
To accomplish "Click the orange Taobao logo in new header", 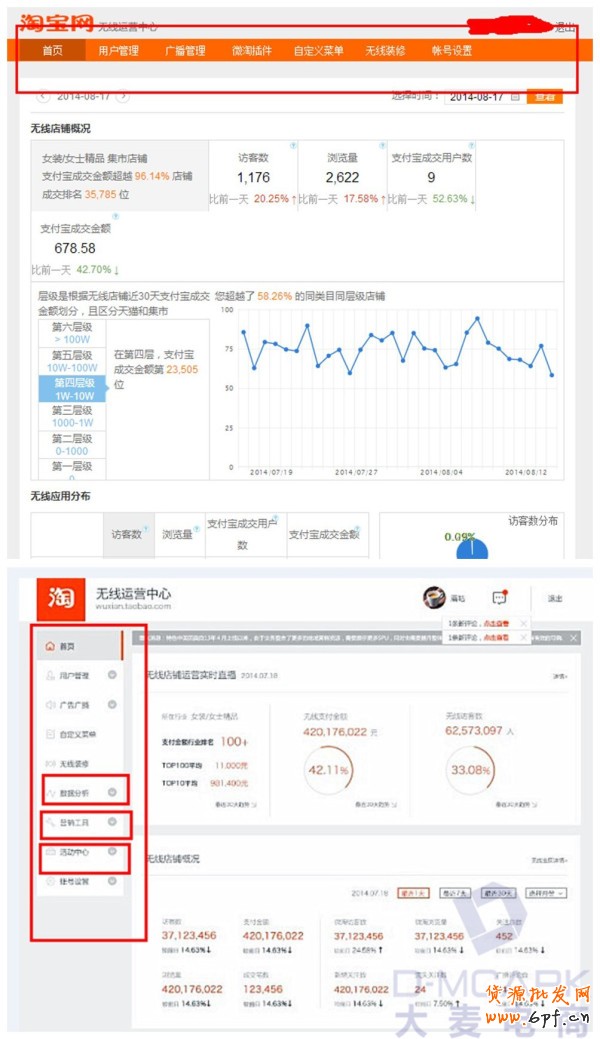I will click(61, 598).
